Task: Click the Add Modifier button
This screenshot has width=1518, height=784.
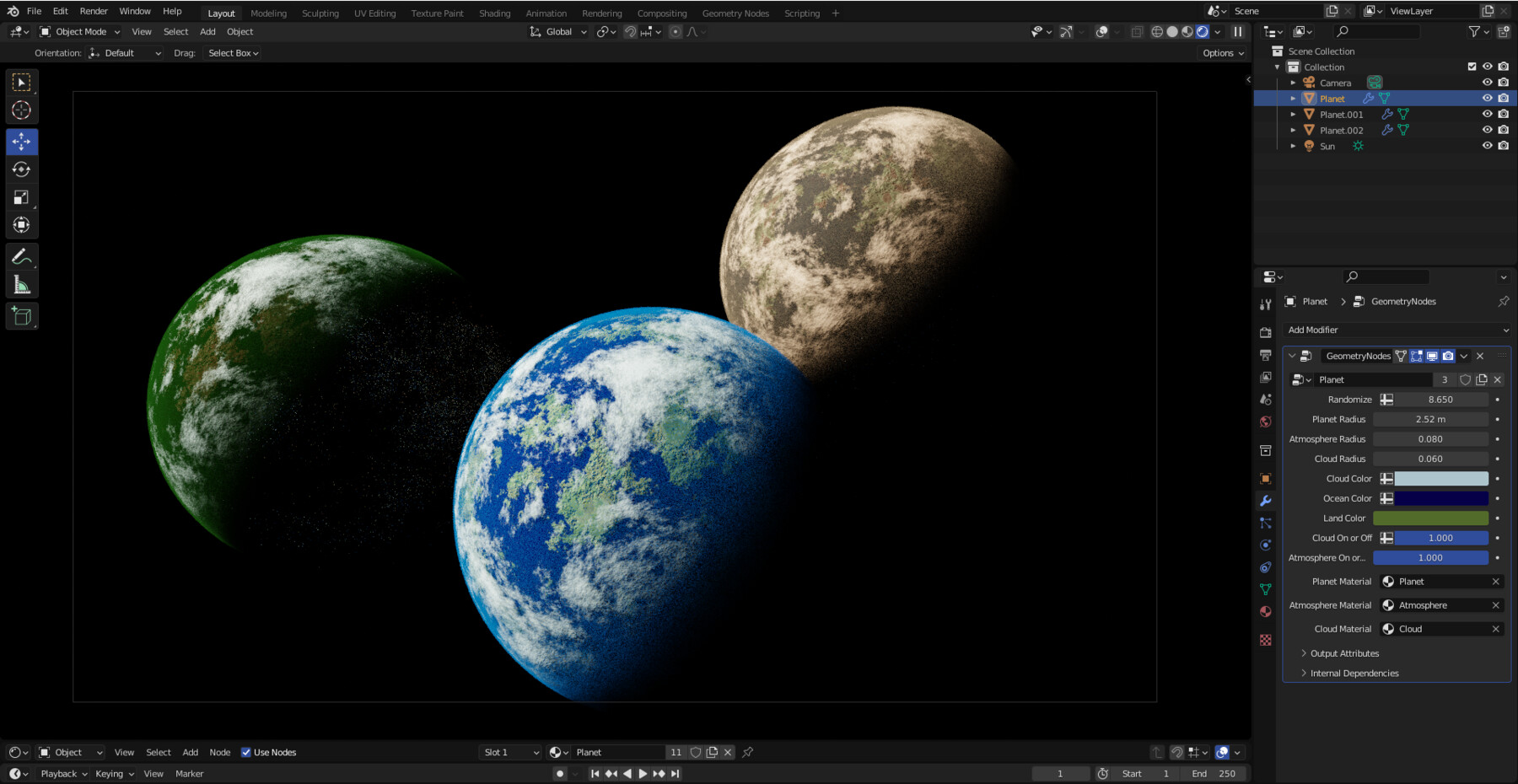Action: 1397,330
